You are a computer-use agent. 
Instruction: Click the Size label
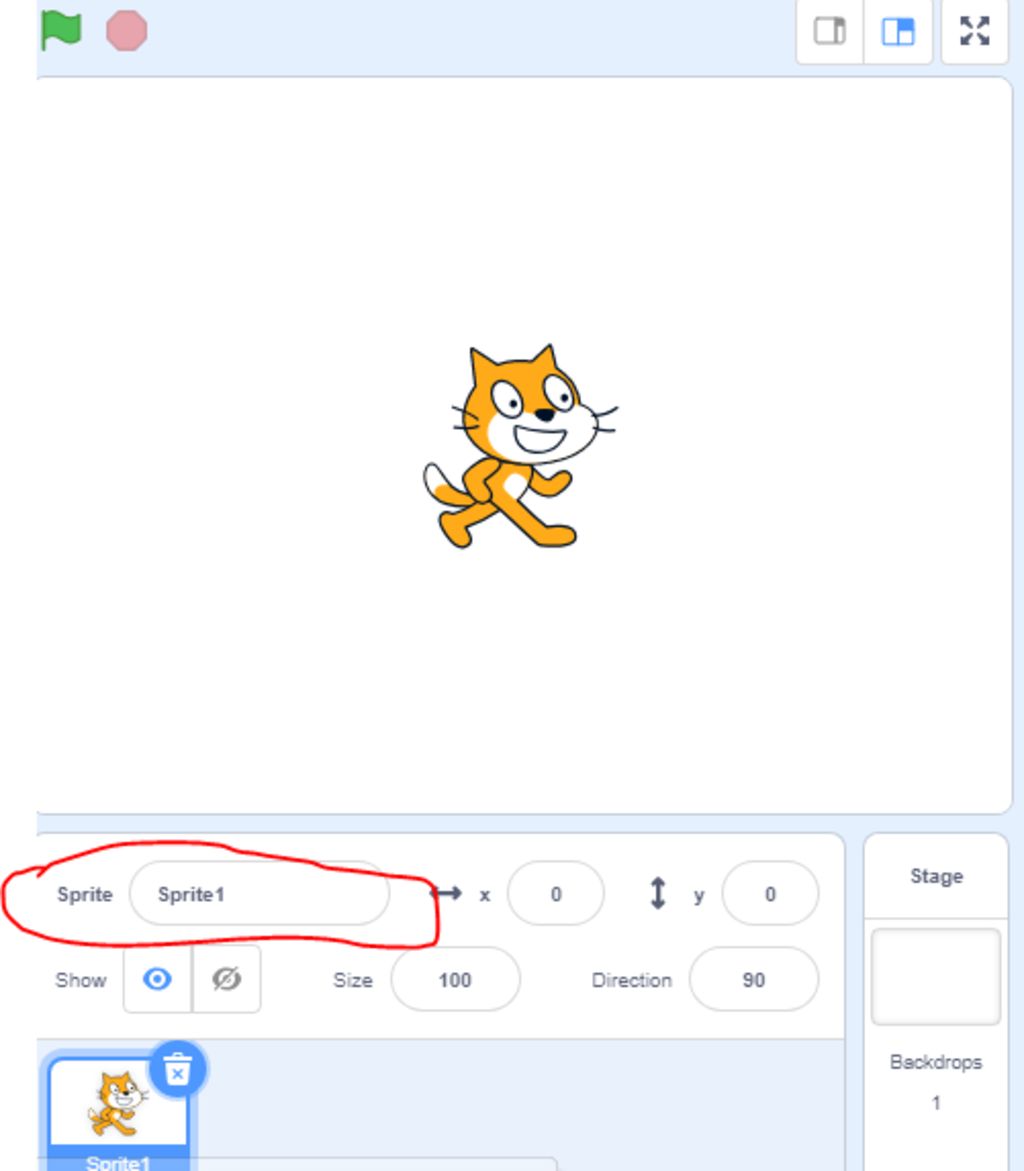353,980
